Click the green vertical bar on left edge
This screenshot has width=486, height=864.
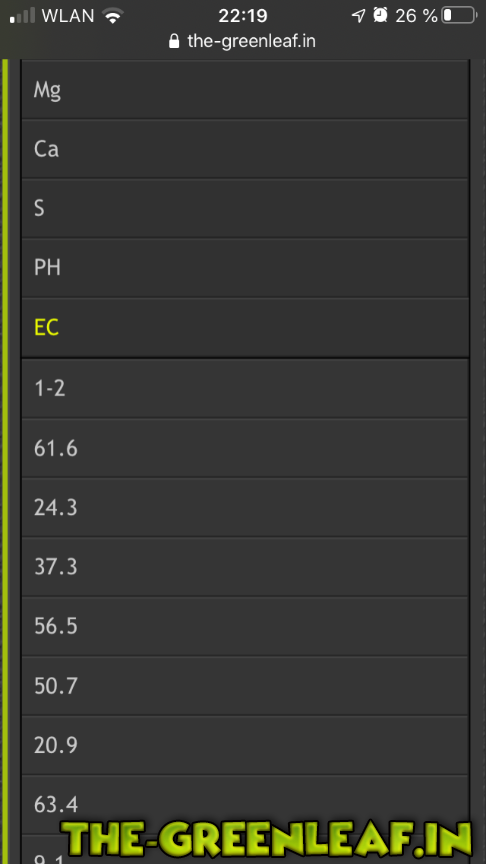(x=6, y=462)
